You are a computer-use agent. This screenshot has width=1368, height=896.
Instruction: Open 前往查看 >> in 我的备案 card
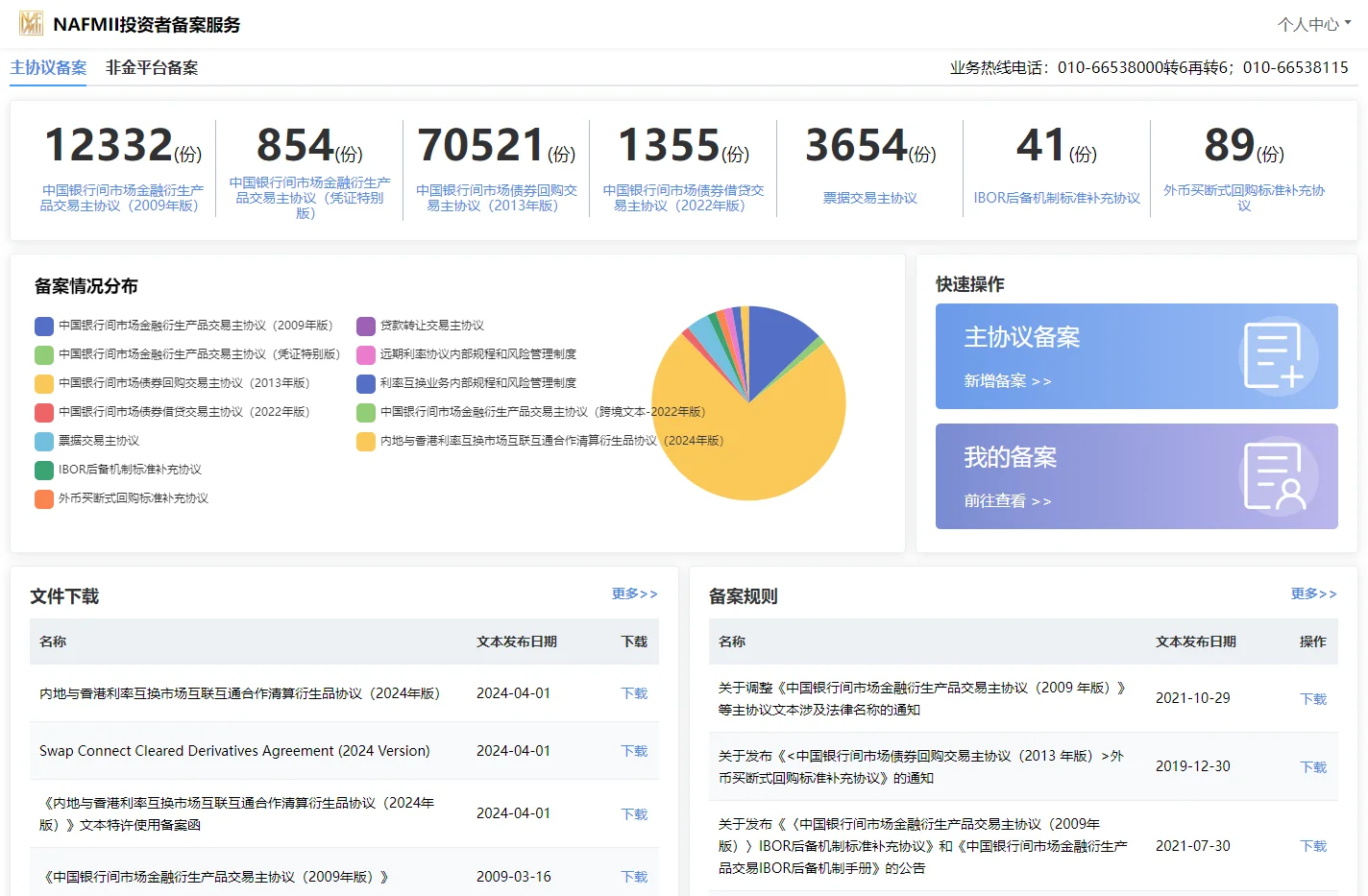1008,501
